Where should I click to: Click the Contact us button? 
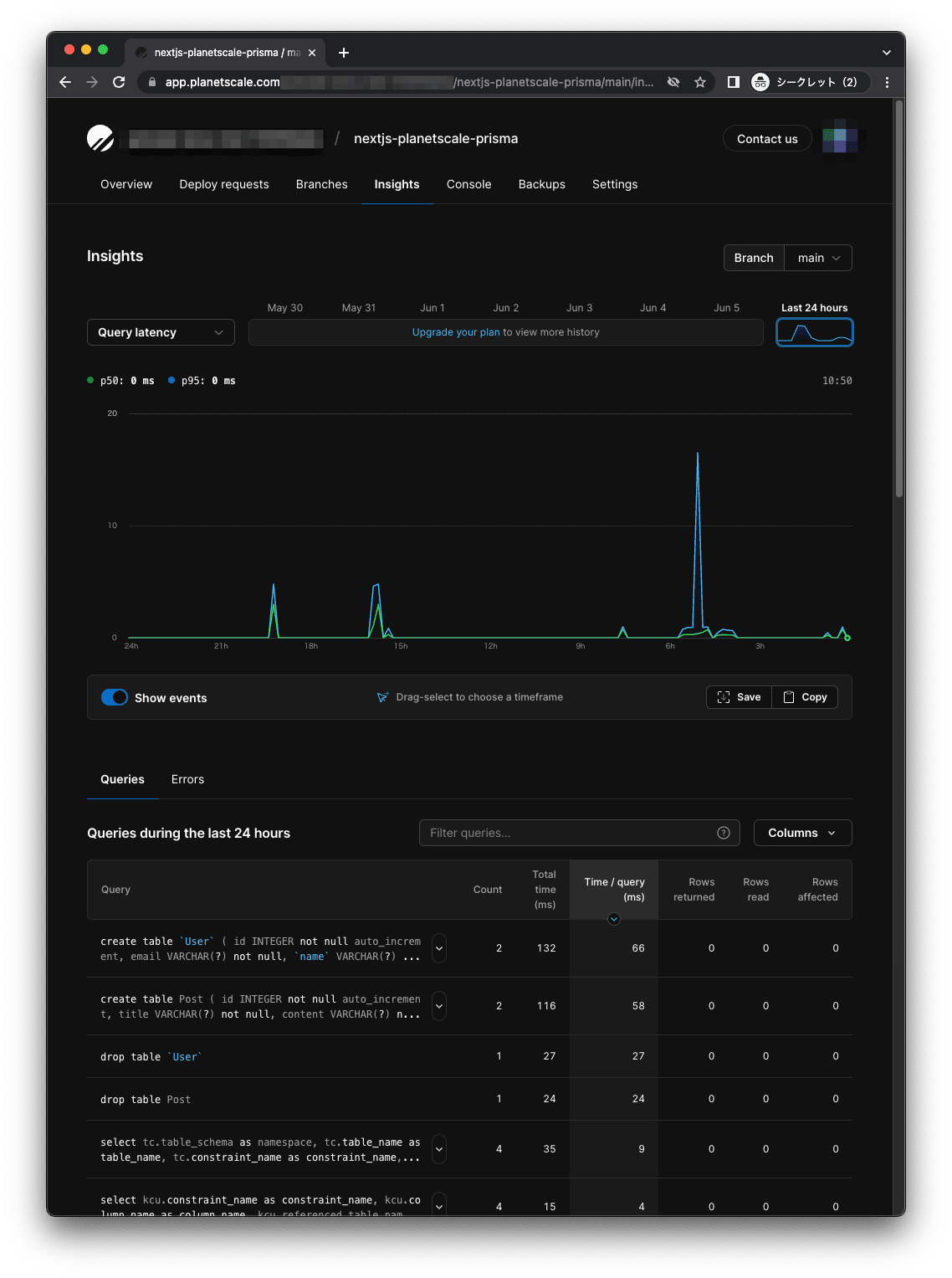(767, 139)
